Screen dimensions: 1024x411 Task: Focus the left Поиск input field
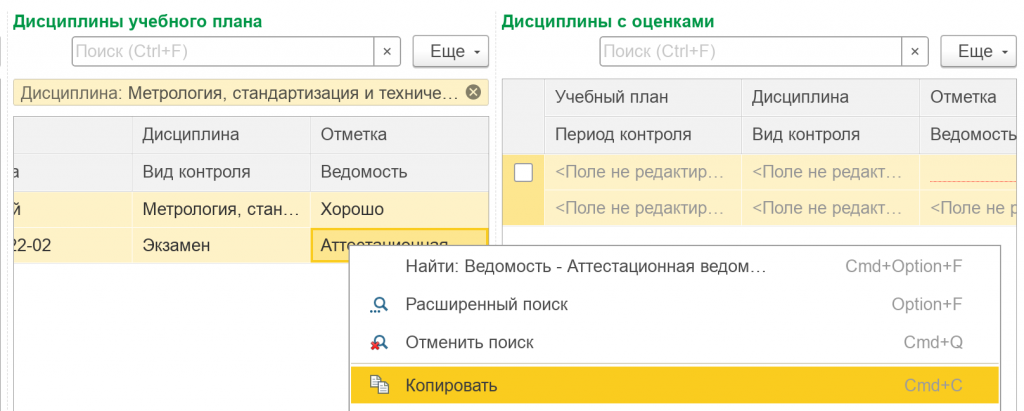[222, 51]
